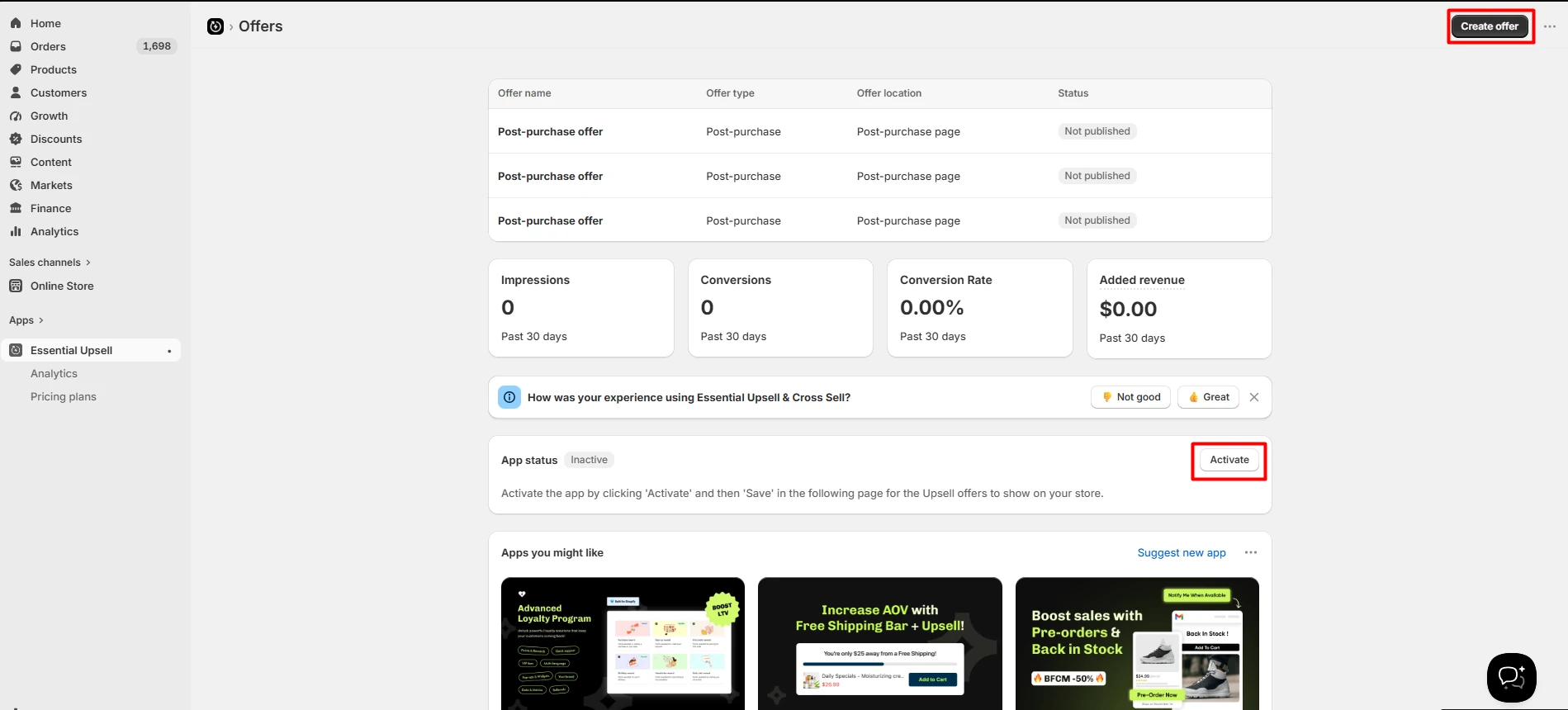
Task: Click the Inactive app status badge
Action: 589,460
